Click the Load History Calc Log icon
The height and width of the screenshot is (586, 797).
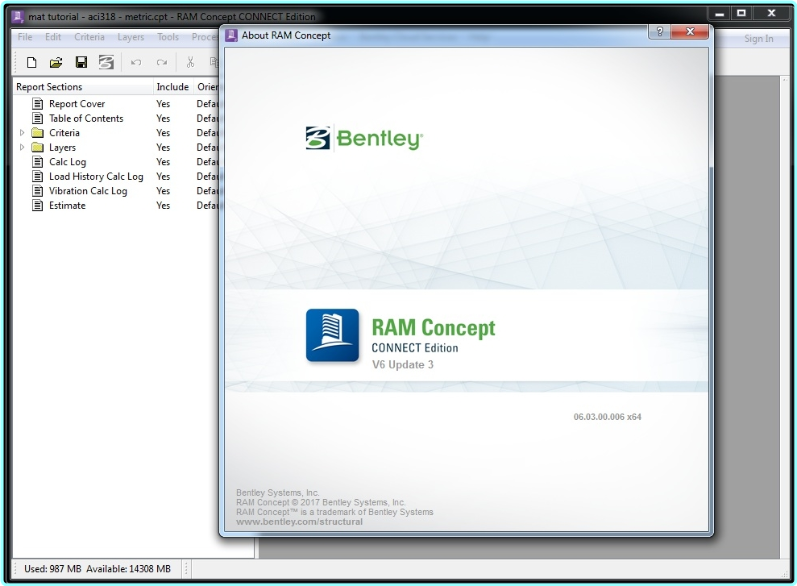pyautogui.click(x=38, y=176)
